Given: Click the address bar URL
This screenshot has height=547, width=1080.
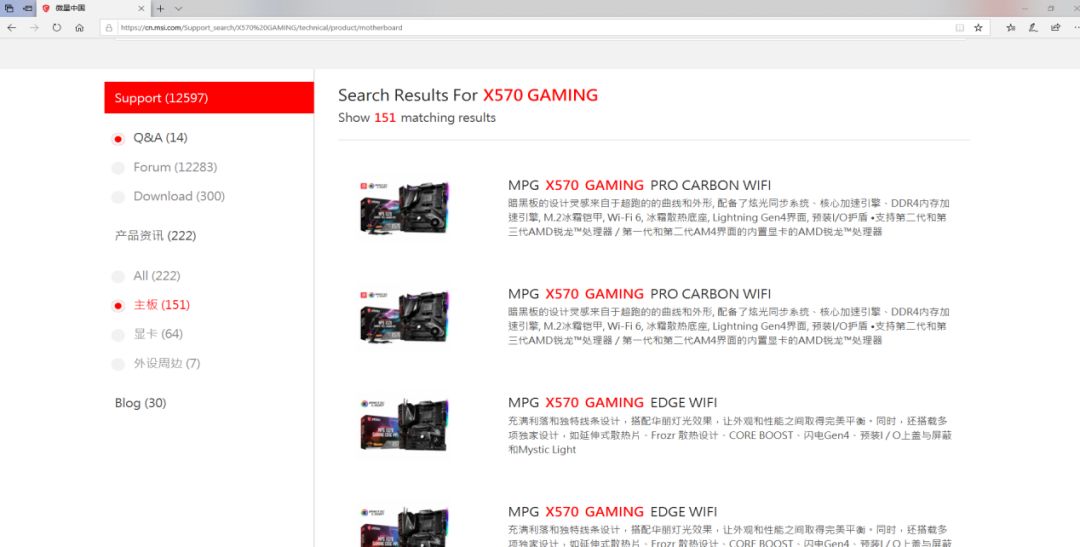Looking at the screenshot, I should pos(262,28).
